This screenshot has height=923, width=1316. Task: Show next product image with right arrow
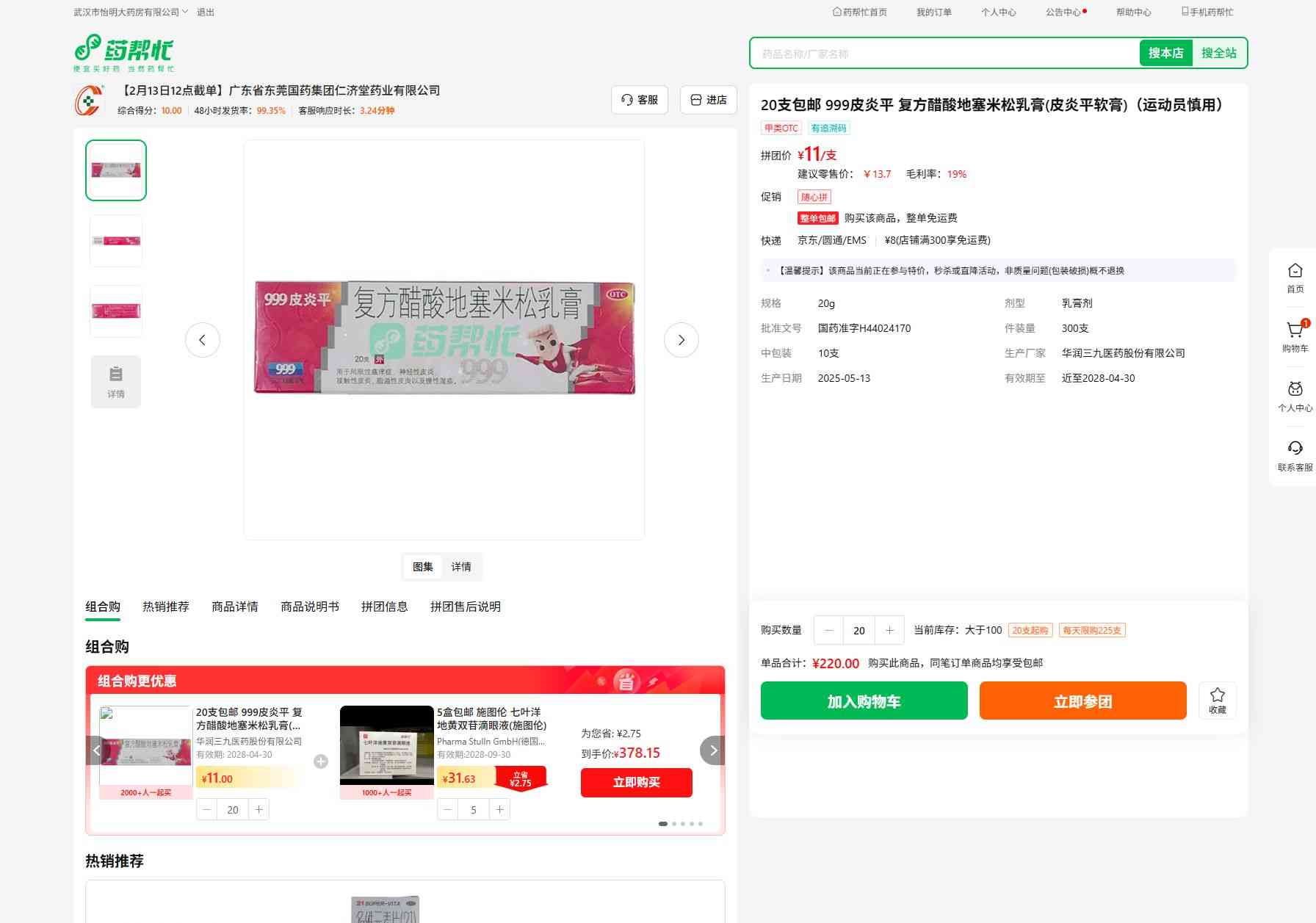[681, 340]
